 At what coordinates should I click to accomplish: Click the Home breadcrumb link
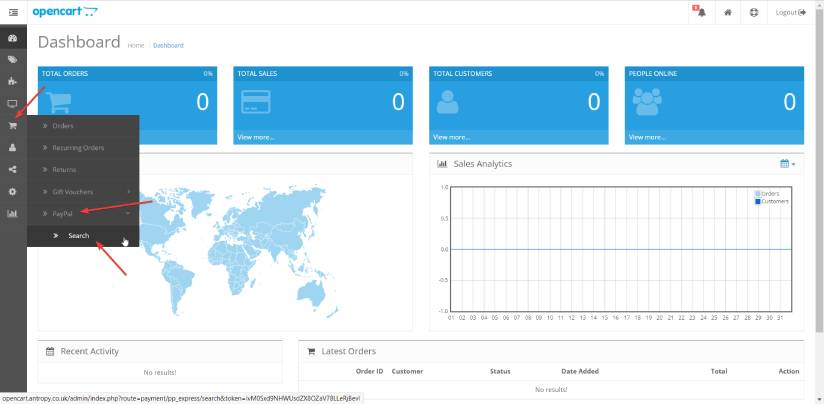click(135, 45)
